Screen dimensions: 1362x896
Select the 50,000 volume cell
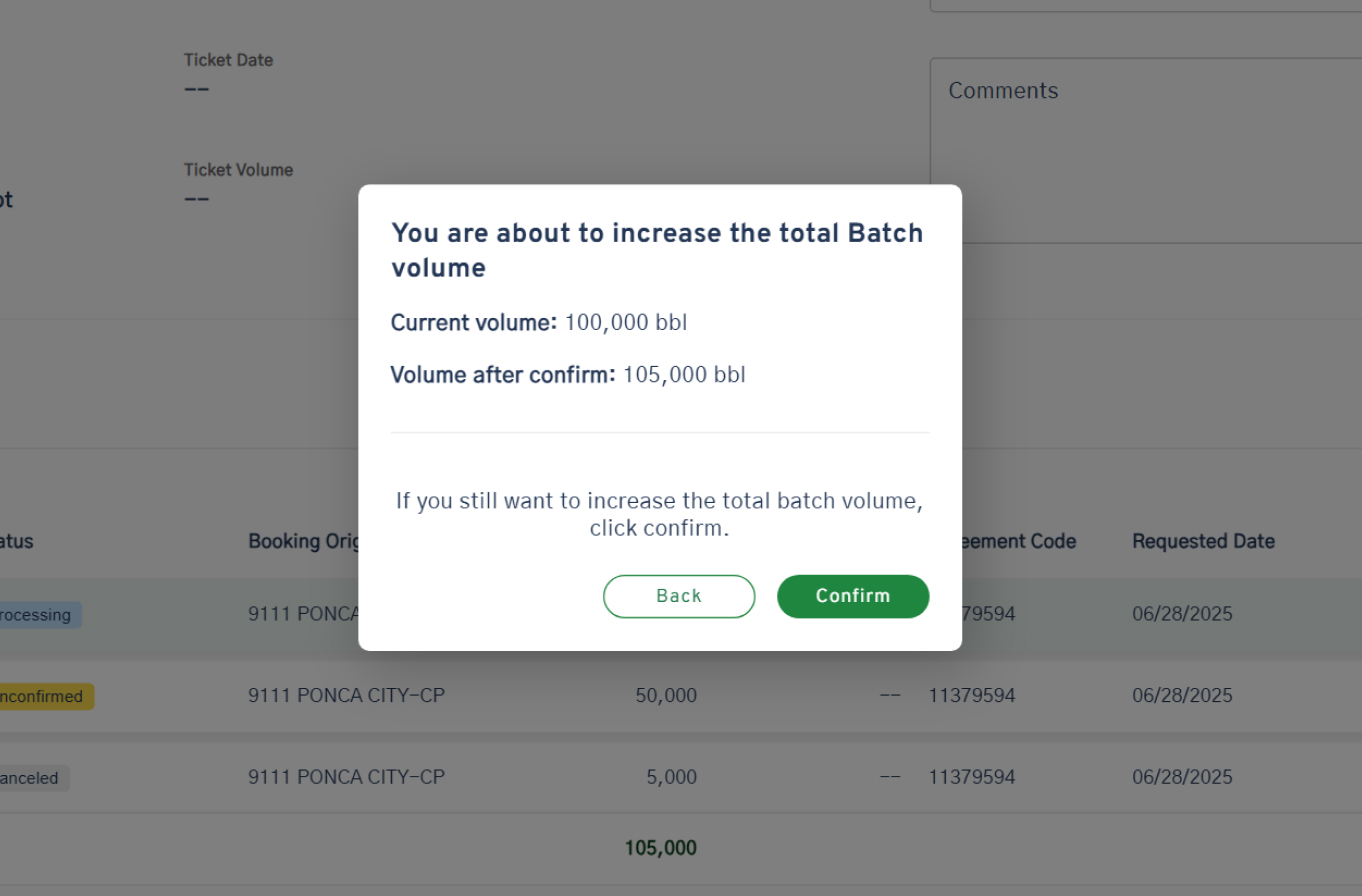[666, 695]
